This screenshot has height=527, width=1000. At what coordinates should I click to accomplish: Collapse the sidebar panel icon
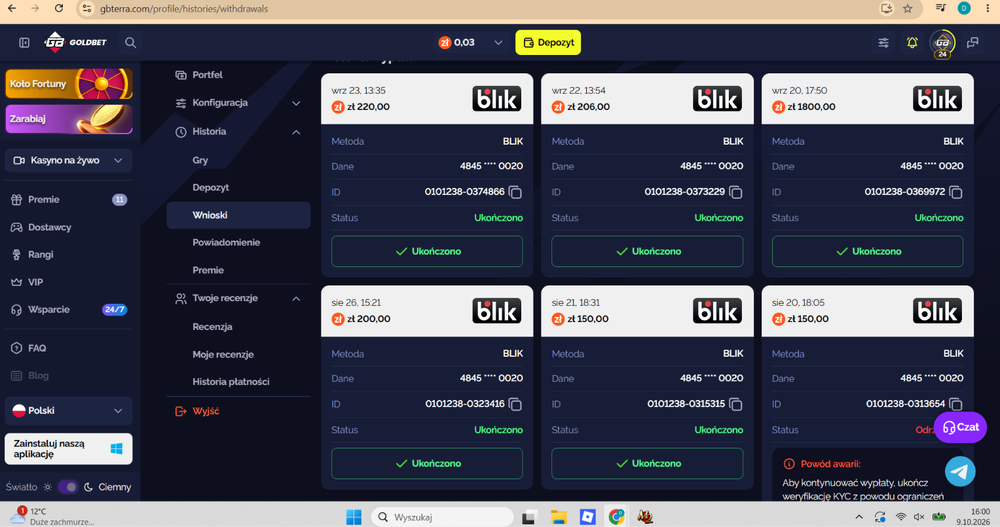click(24, 43)
